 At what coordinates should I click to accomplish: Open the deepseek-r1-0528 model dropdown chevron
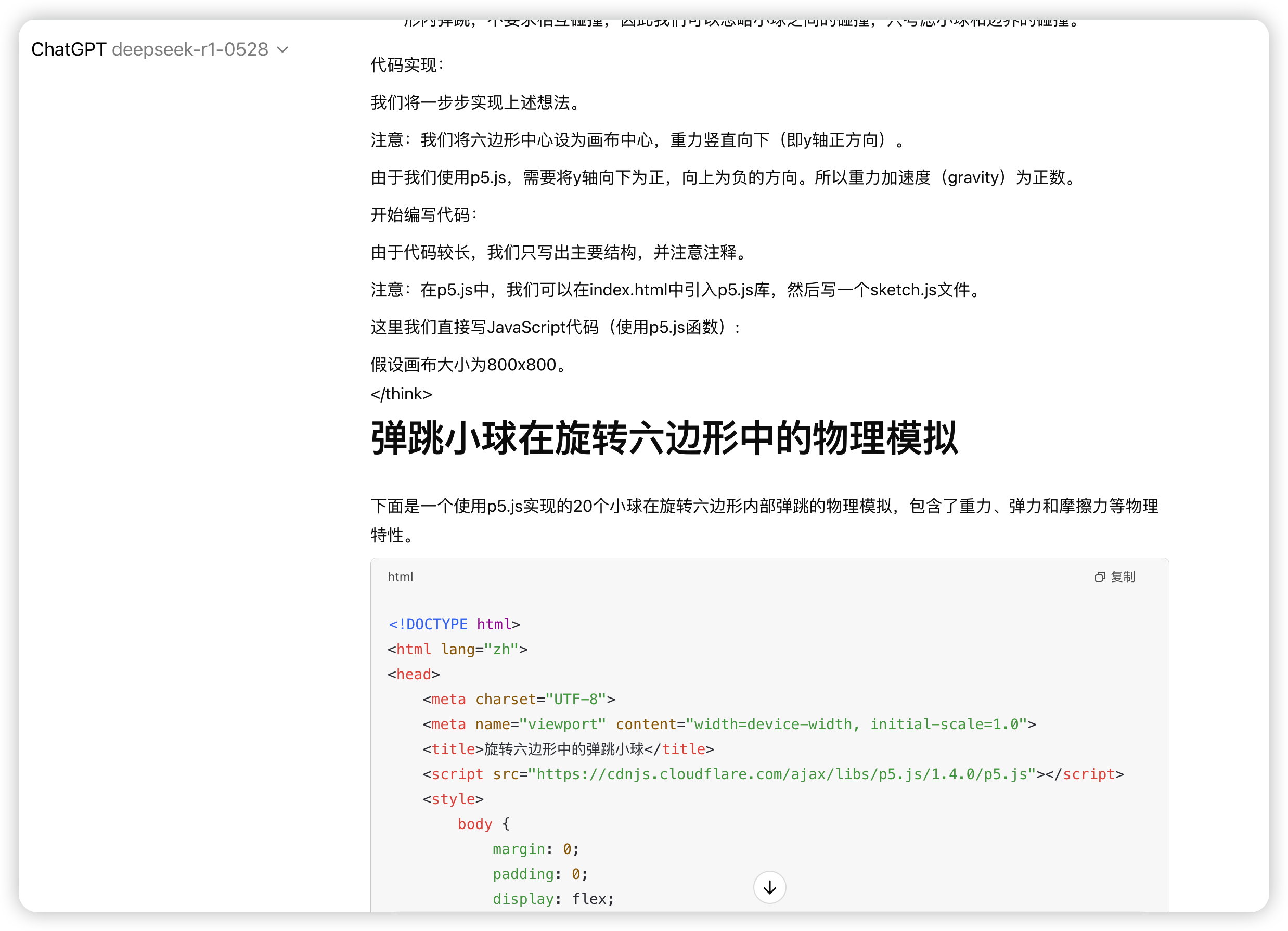283,50
